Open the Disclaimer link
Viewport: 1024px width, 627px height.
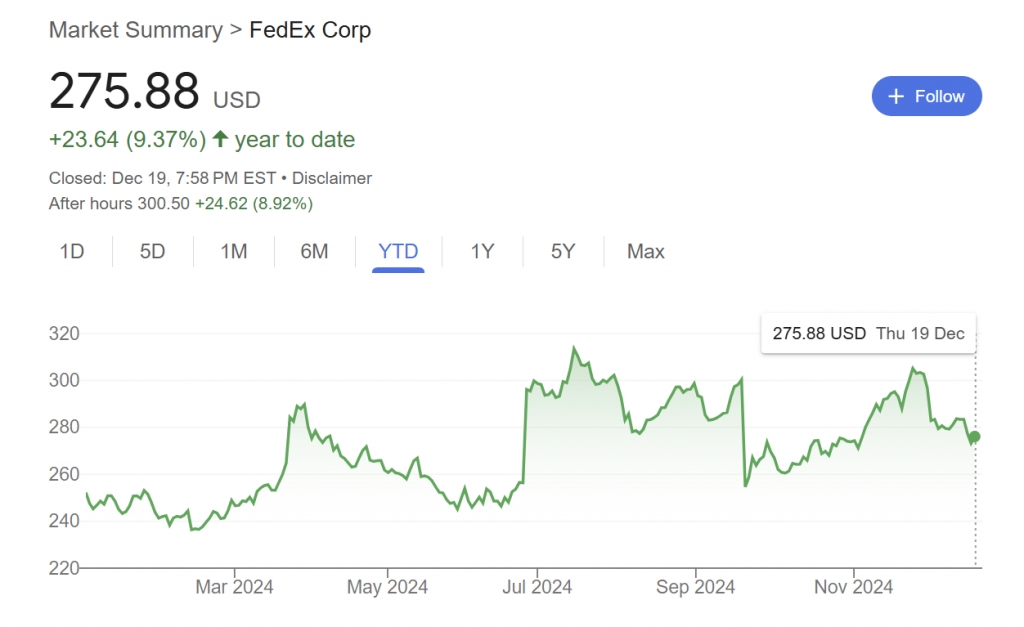pos(332,178)
